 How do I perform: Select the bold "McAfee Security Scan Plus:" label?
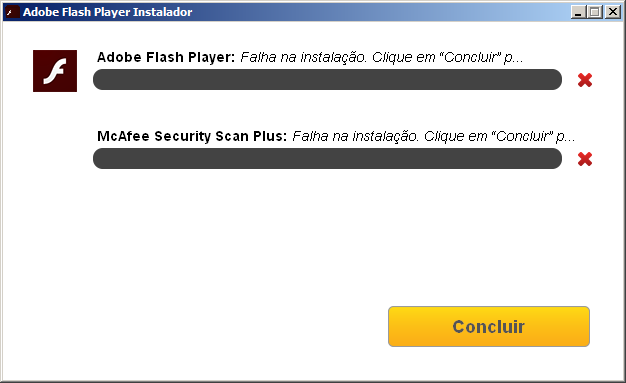pos(192,137)
